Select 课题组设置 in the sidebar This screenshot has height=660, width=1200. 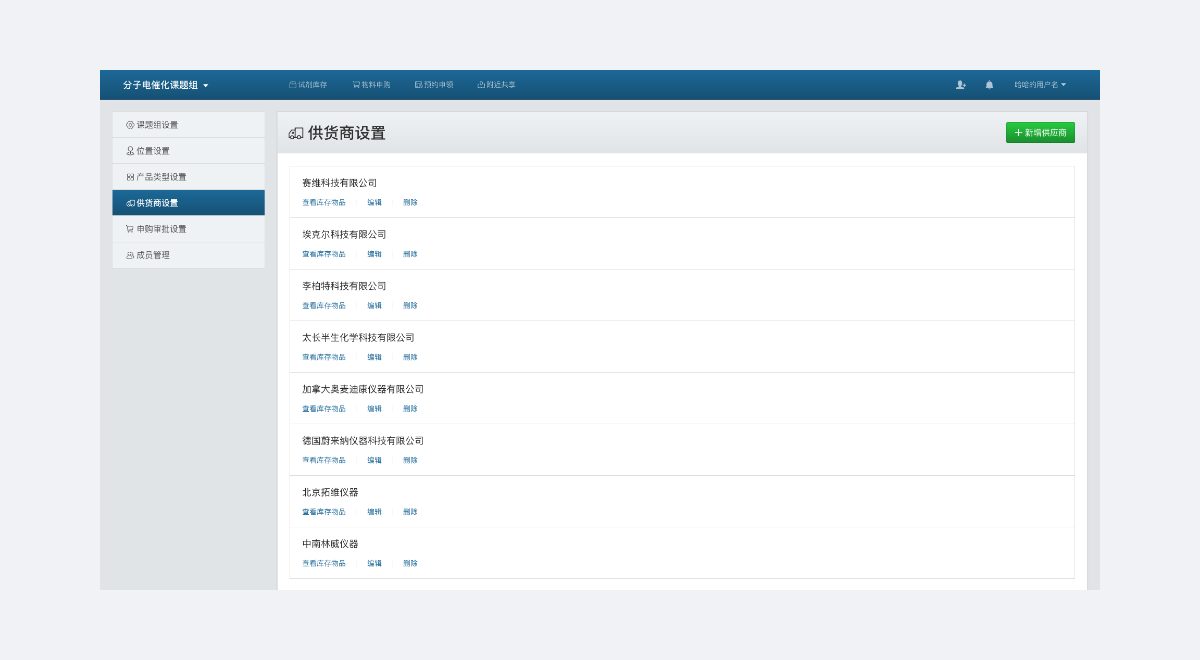(188, 125)
